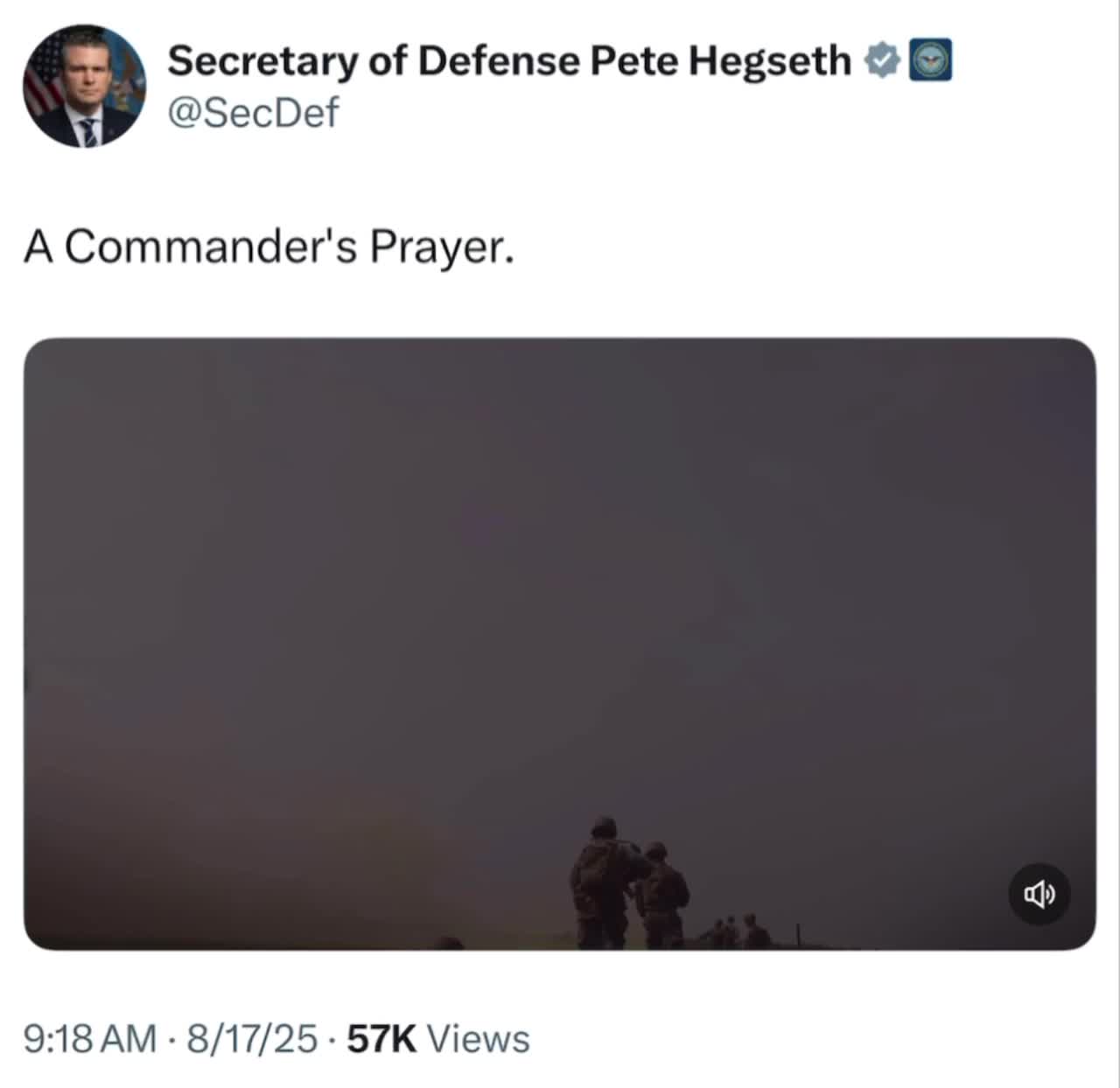1120x1088 pixels.
Task: Click "Pete Hegseth" in the display name
Action: [720, 60]
